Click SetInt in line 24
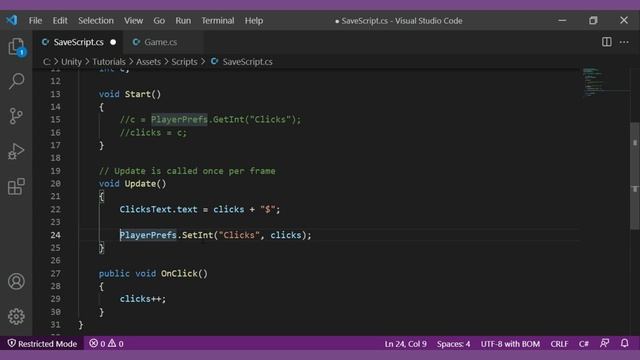The width and height of the screenshot is (640, 360). 198,235
